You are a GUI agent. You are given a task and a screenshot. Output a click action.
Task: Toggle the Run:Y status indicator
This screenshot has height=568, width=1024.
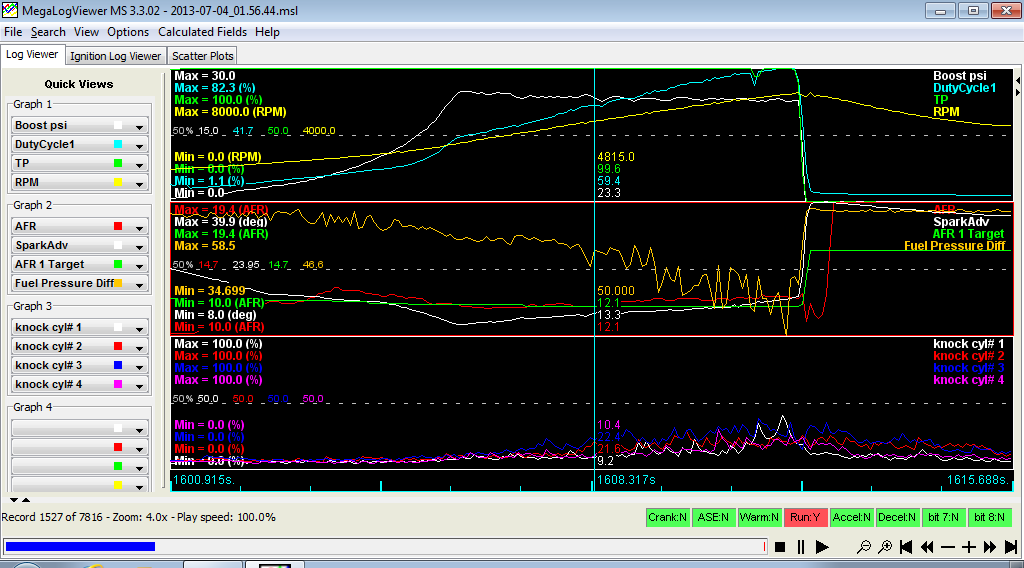806,517
